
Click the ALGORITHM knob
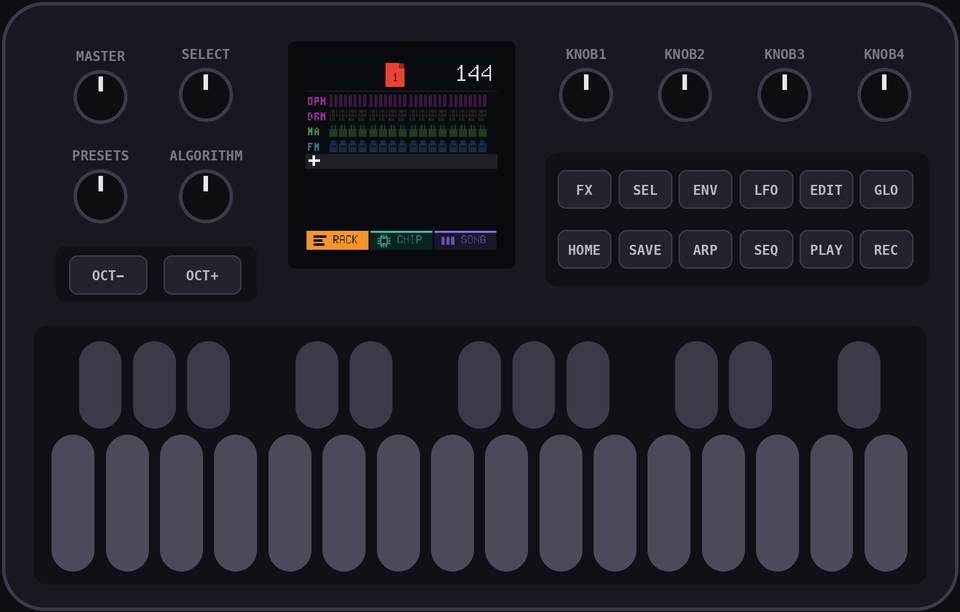(206, 196)
